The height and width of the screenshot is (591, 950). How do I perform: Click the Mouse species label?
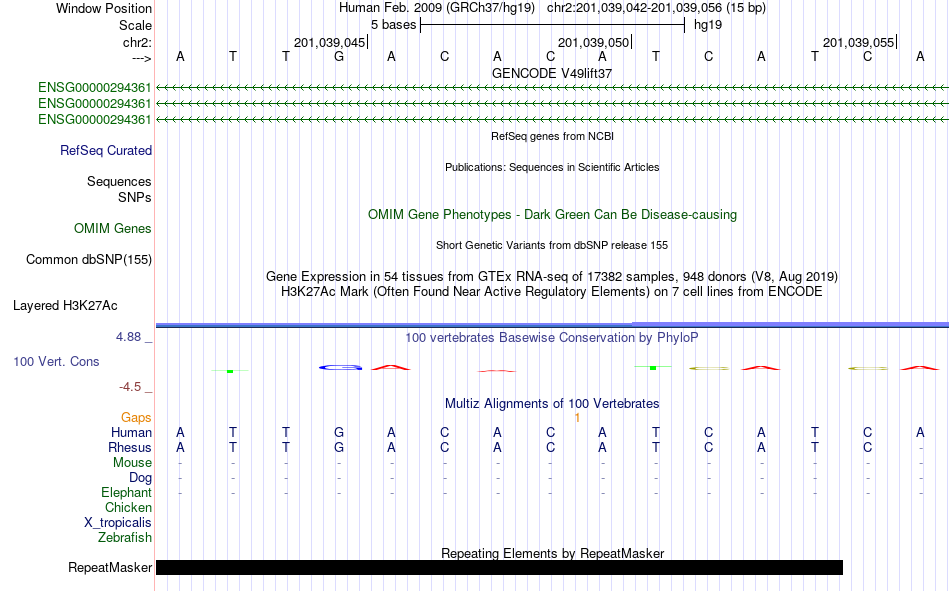[x=132, y=462]
